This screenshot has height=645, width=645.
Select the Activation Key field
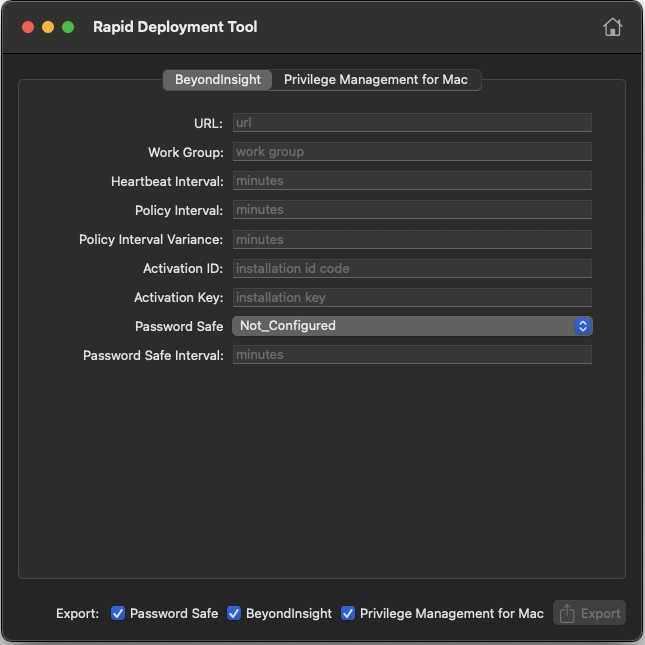coord(412,297)
